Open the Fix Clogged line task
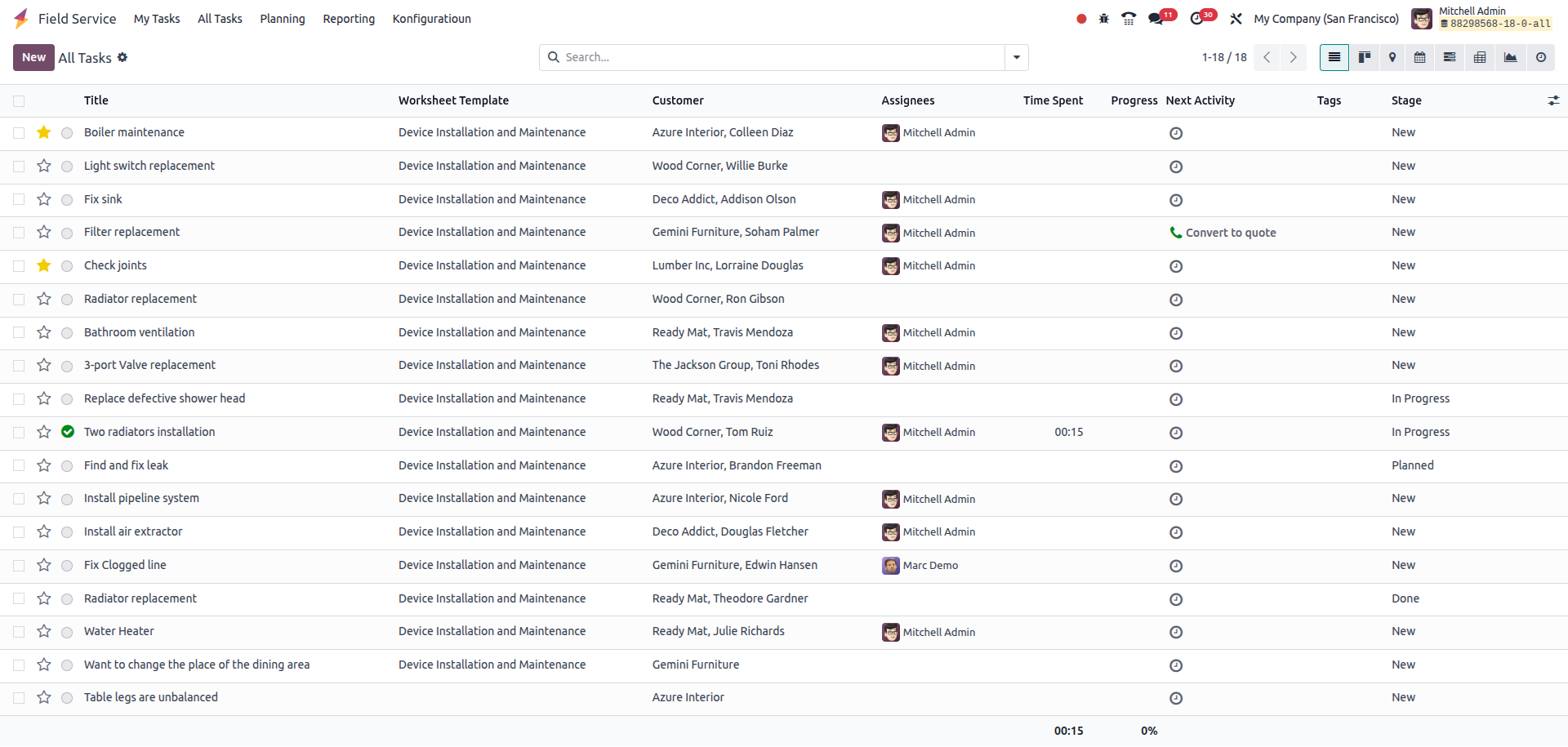The height and width of the screenshot is (747, 1568). pyautogui.click(x=125, y=565)
